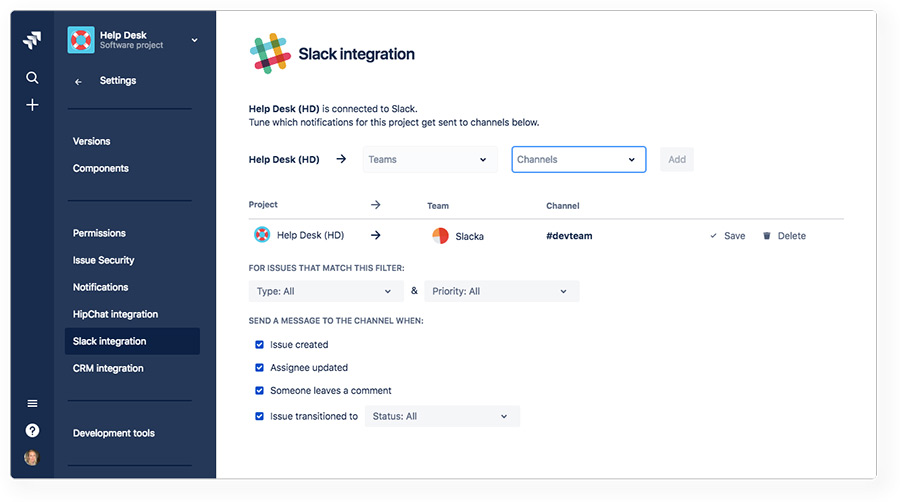
Task: Open Issue Security settings
Action: click(x=103, y=260)
